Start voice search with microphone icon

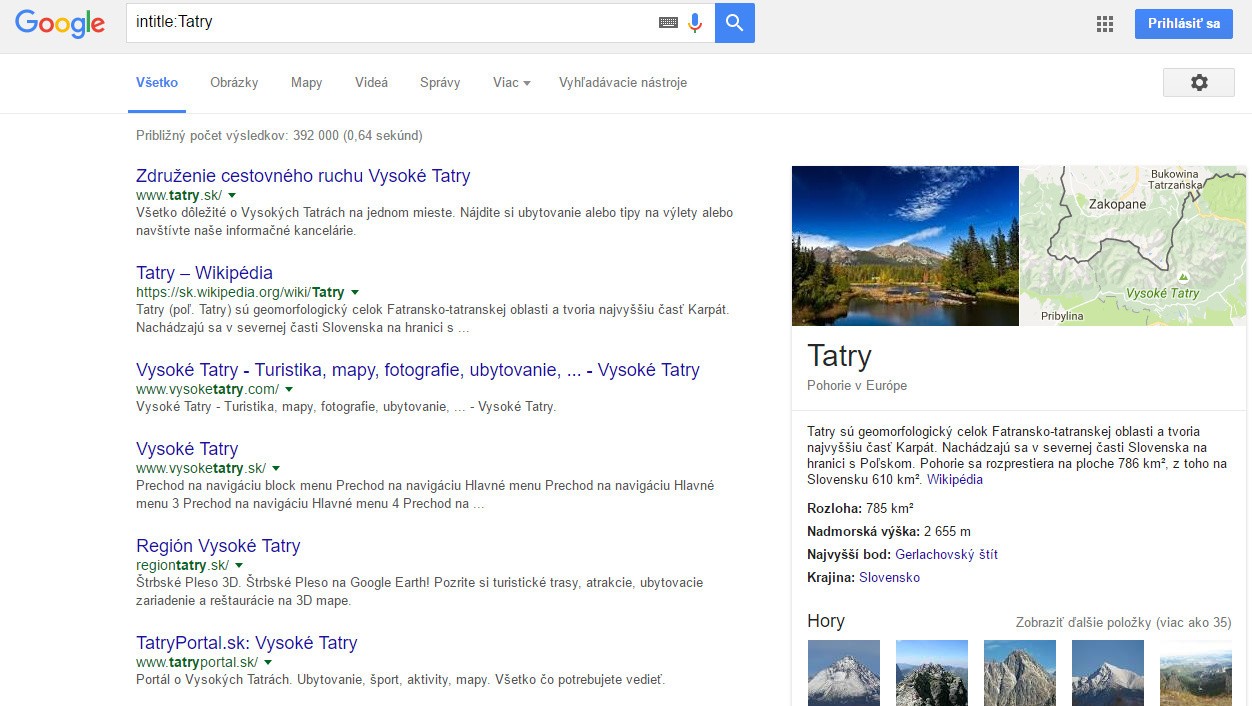coord(695,22)
